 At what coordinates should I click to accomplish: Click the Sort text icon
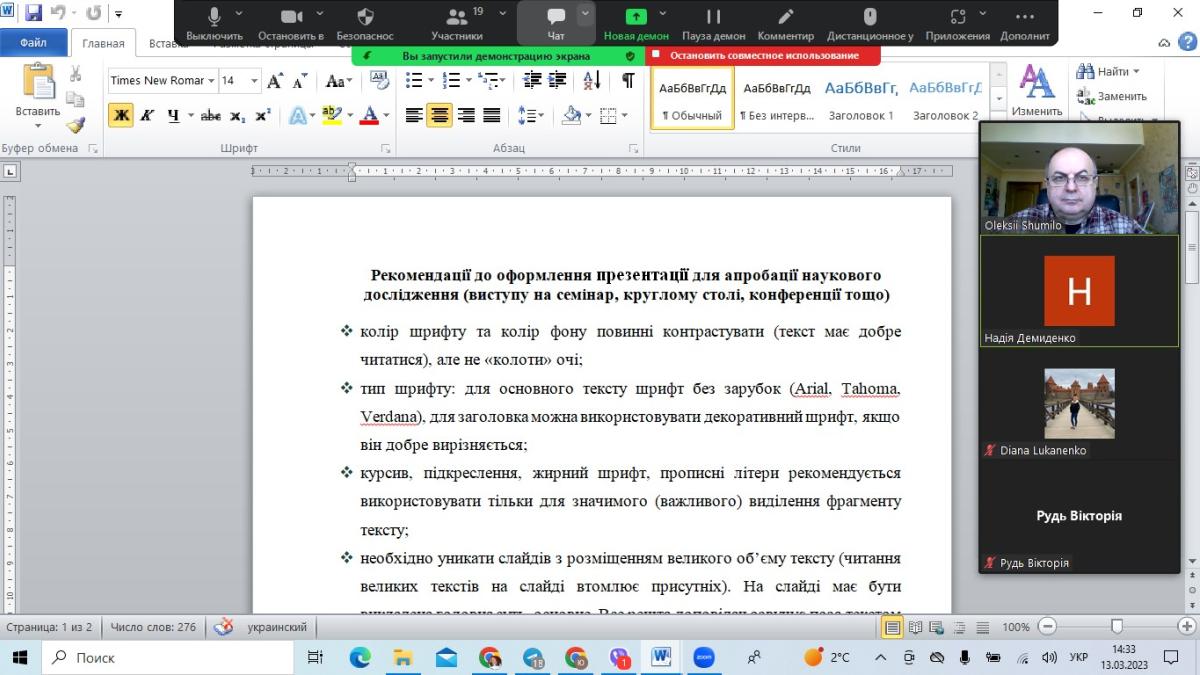(x=591, y=81)
